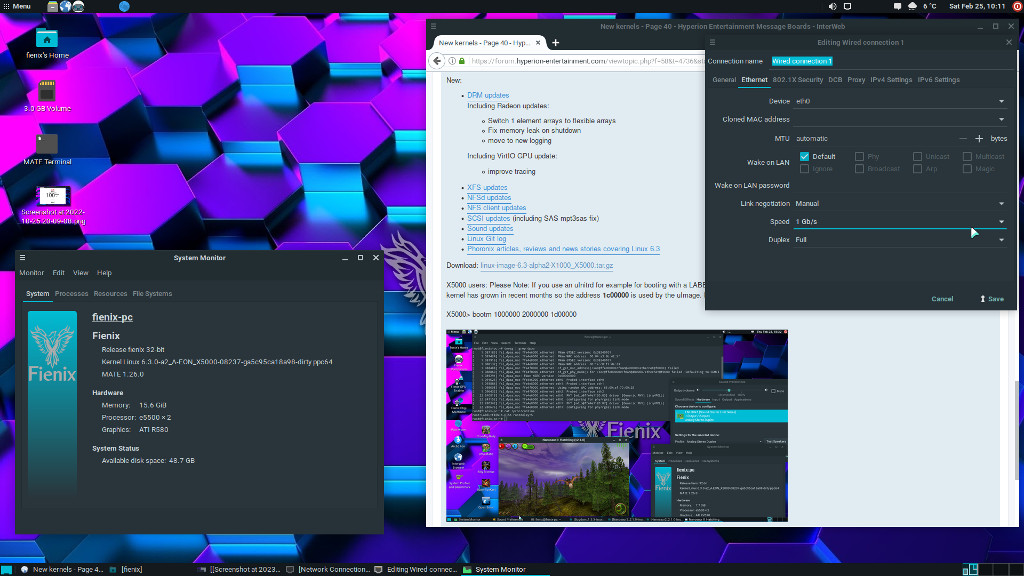Switch to the IPv6 Settings tab
Viewport: 1024px width, 576px height.
pos(938,80)
